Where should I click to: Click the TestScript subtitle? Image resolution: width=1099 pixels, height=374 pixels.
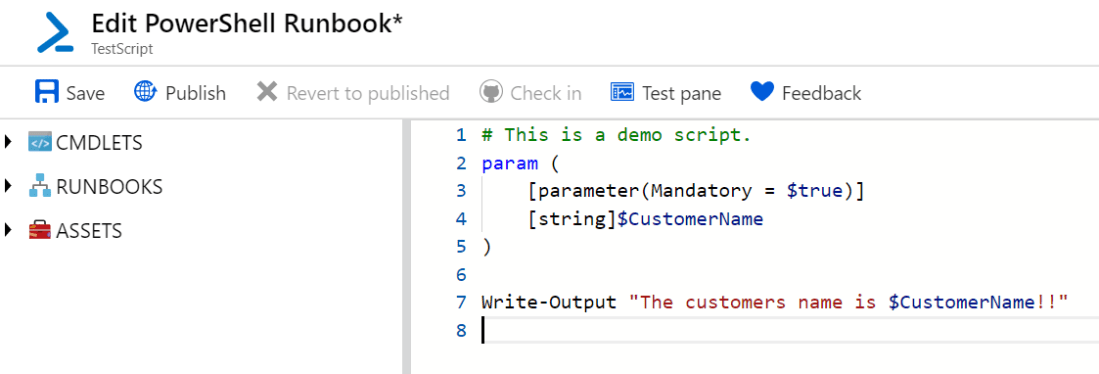click(x=122, y=49)
